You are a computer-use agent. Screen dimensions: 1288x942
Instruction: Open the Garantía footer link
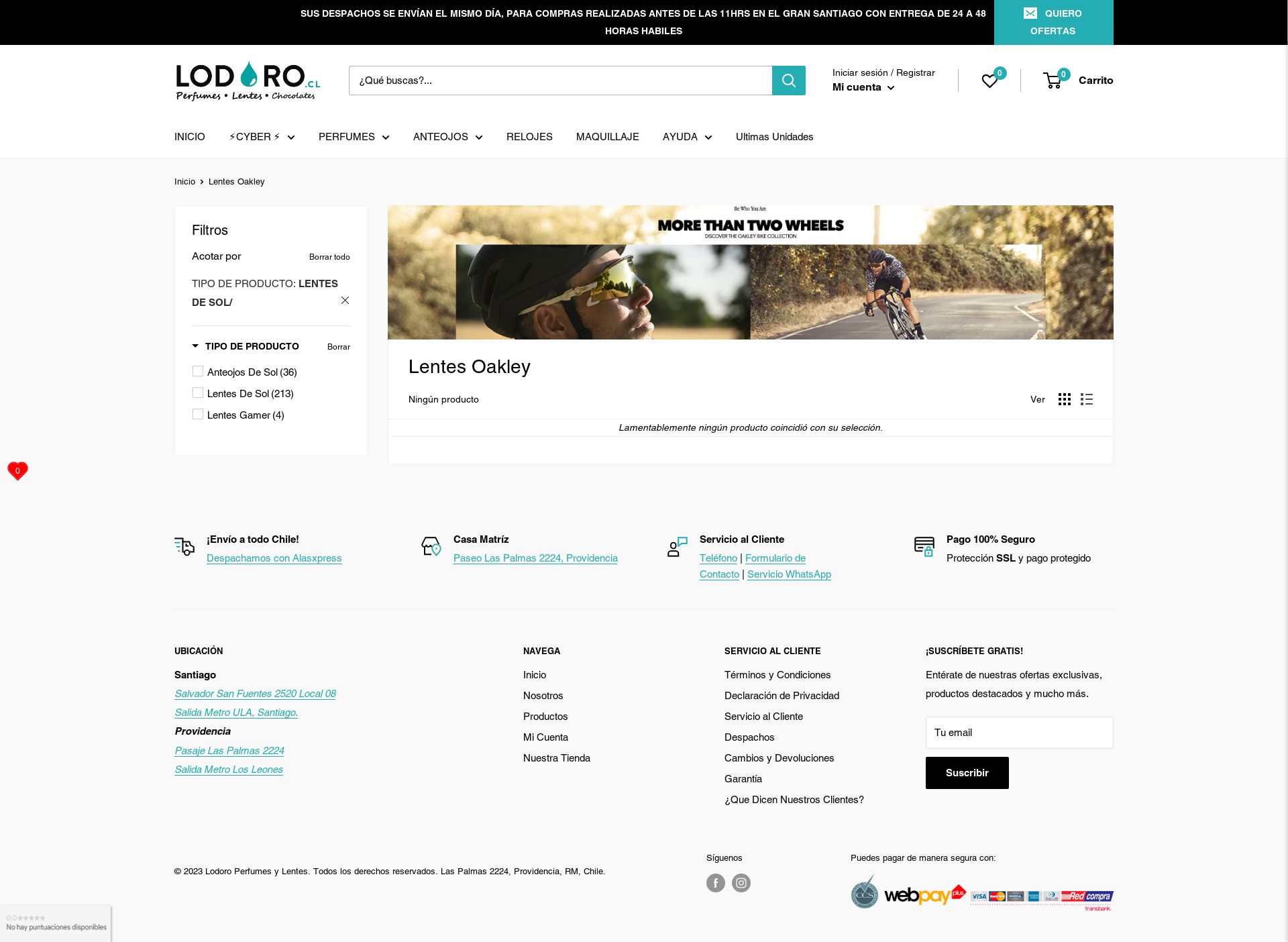coord(743,779)
